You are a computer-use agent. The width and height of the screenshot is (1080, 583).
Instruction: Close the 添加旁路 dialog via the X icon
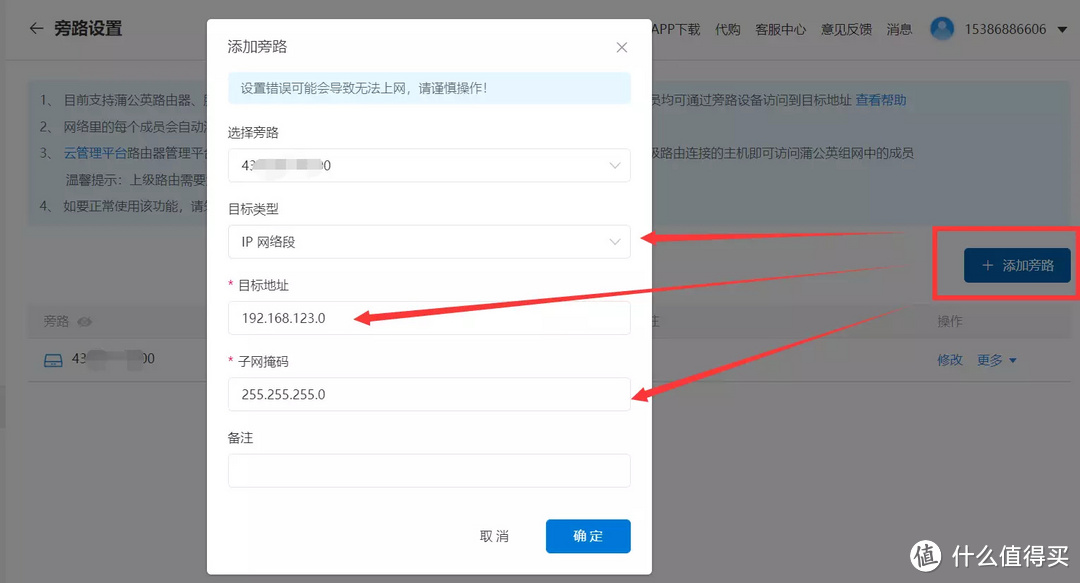(621, 47)
